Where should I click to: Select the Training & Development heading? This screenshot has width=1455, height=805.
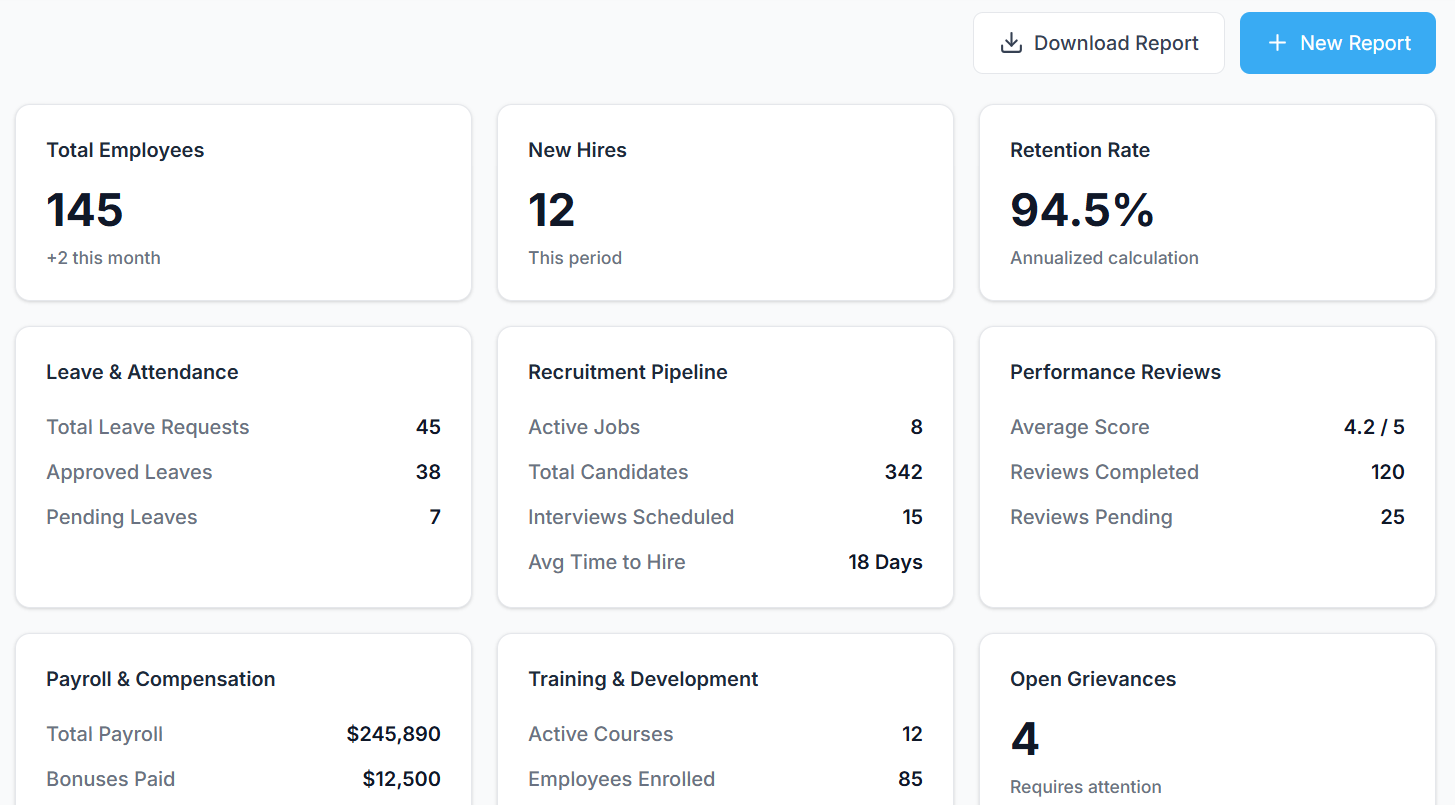pos(643,679)
